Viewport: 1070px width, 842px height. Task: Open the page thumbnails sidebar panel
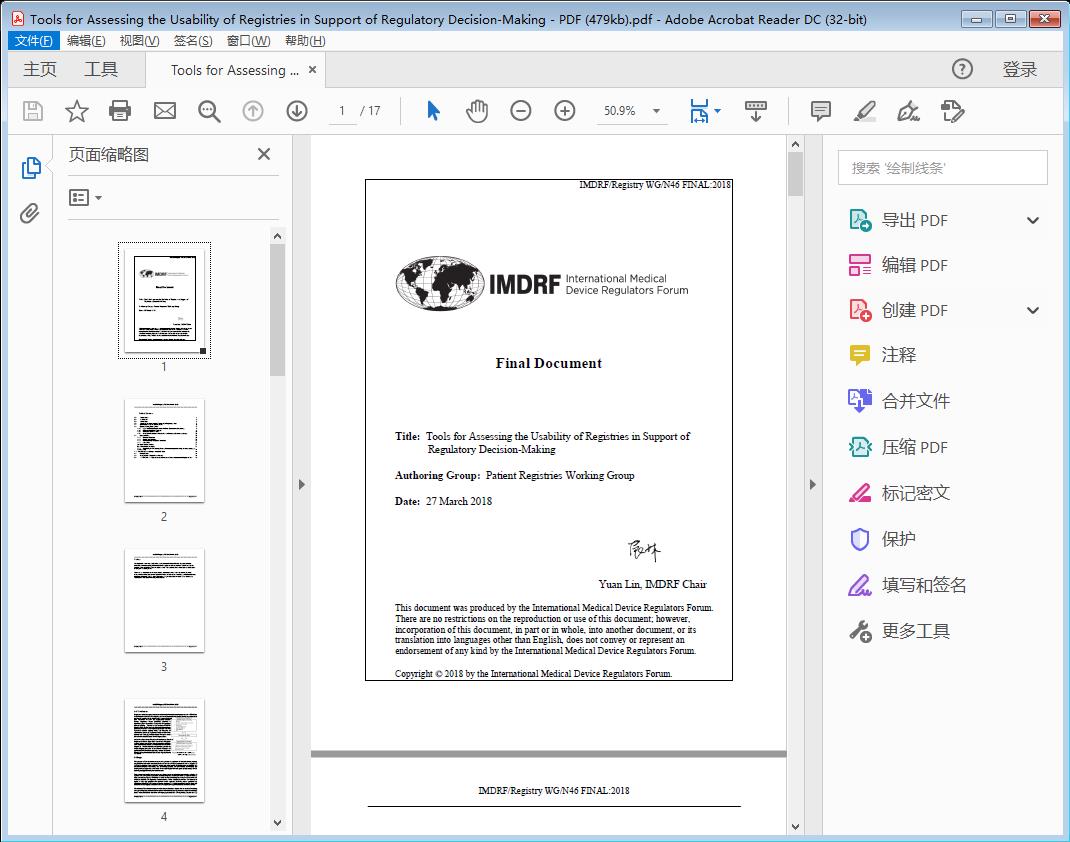tap(30, 167)
